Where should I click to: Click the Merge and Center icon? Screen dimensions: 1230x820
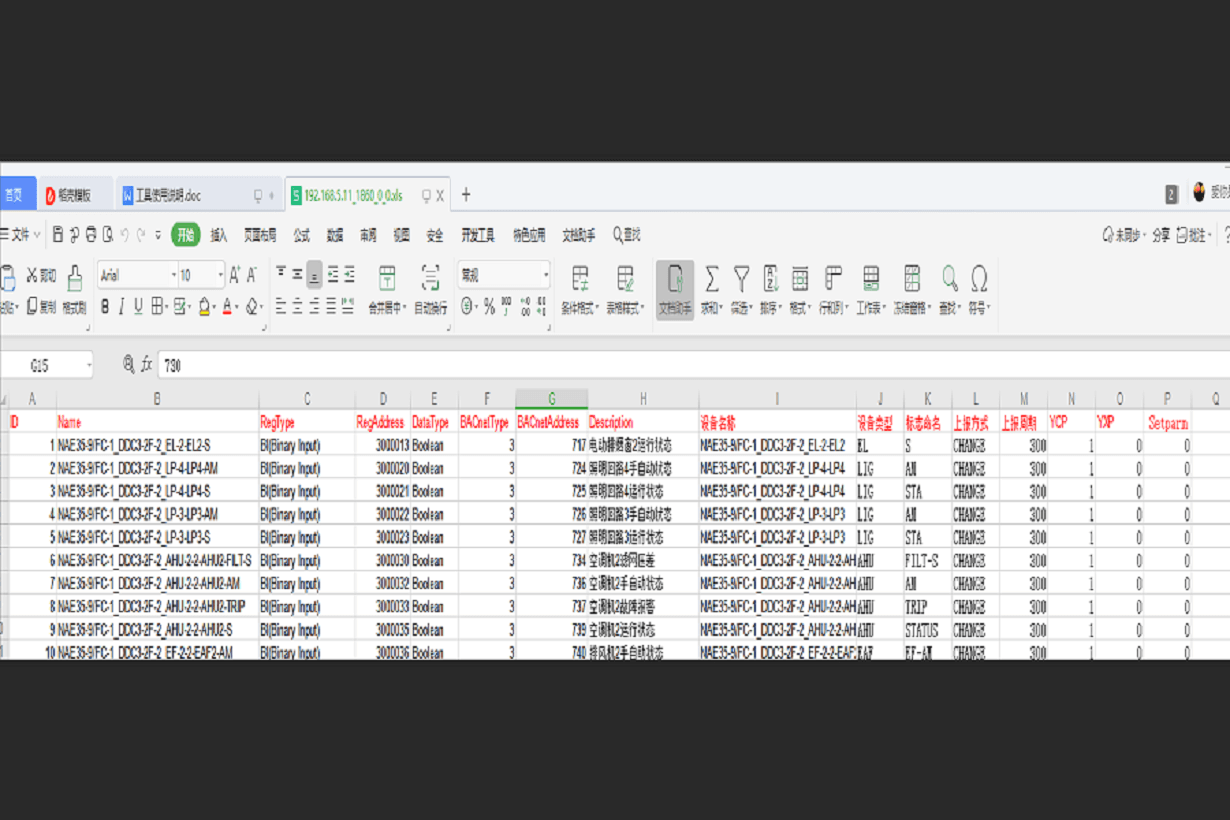(387, 278)
